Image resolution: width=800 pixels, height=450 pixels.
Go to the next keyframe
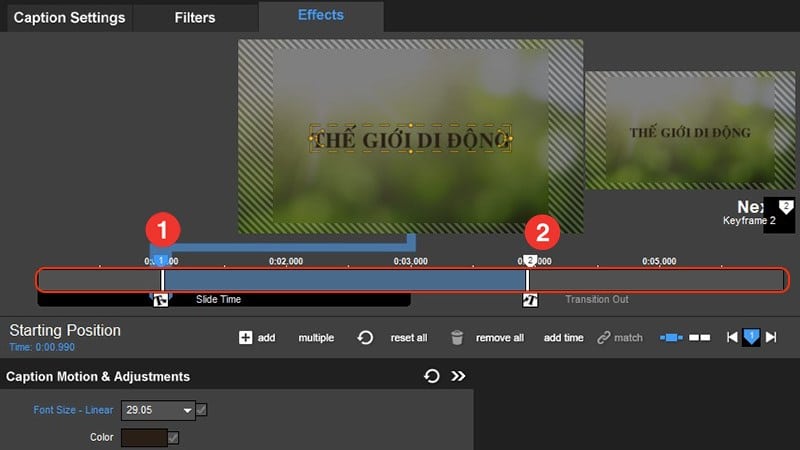(771, 338)
